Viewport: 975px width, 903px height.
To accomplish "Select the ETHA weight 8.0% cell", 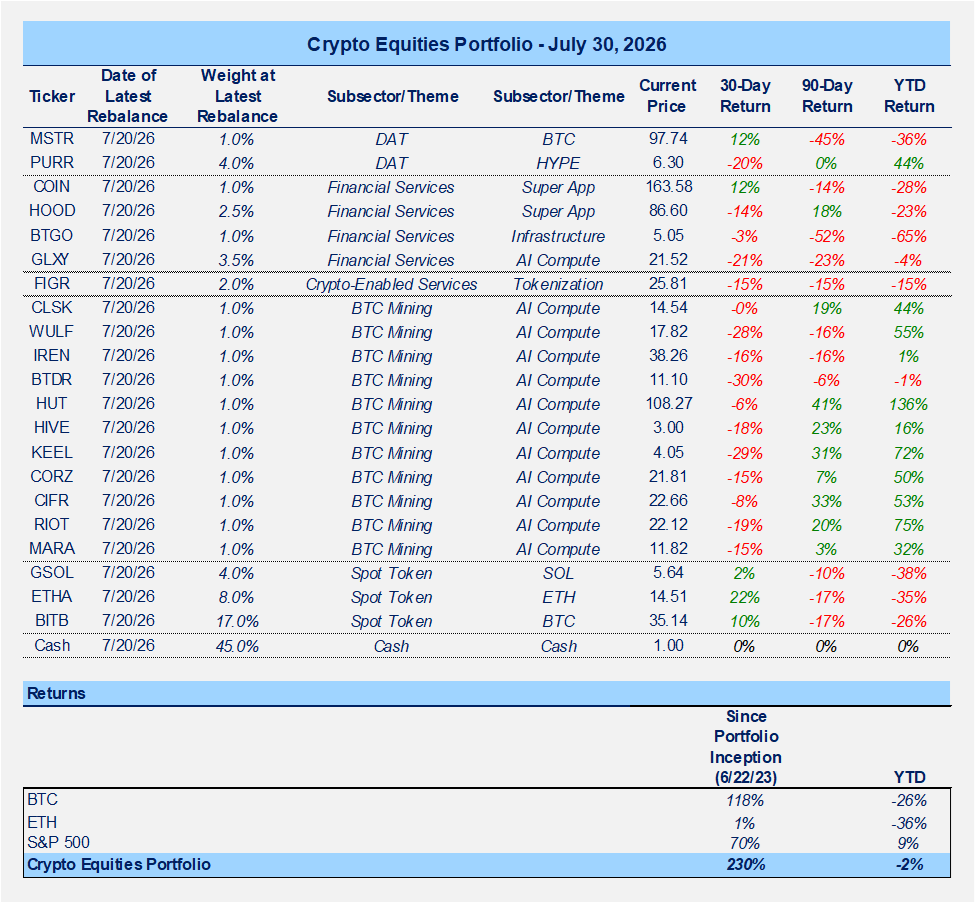I will tap(236, 598).
